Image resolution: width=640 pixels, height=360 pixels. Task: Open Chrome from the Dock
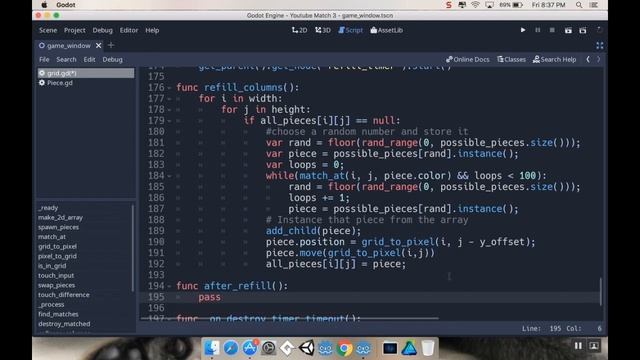coord(344,348)
